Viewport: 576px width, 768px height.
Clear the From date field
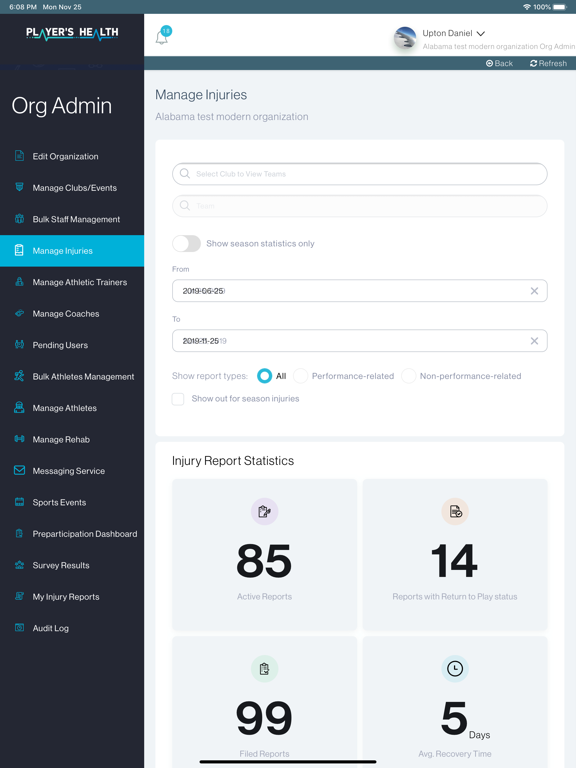coord(534,291)
